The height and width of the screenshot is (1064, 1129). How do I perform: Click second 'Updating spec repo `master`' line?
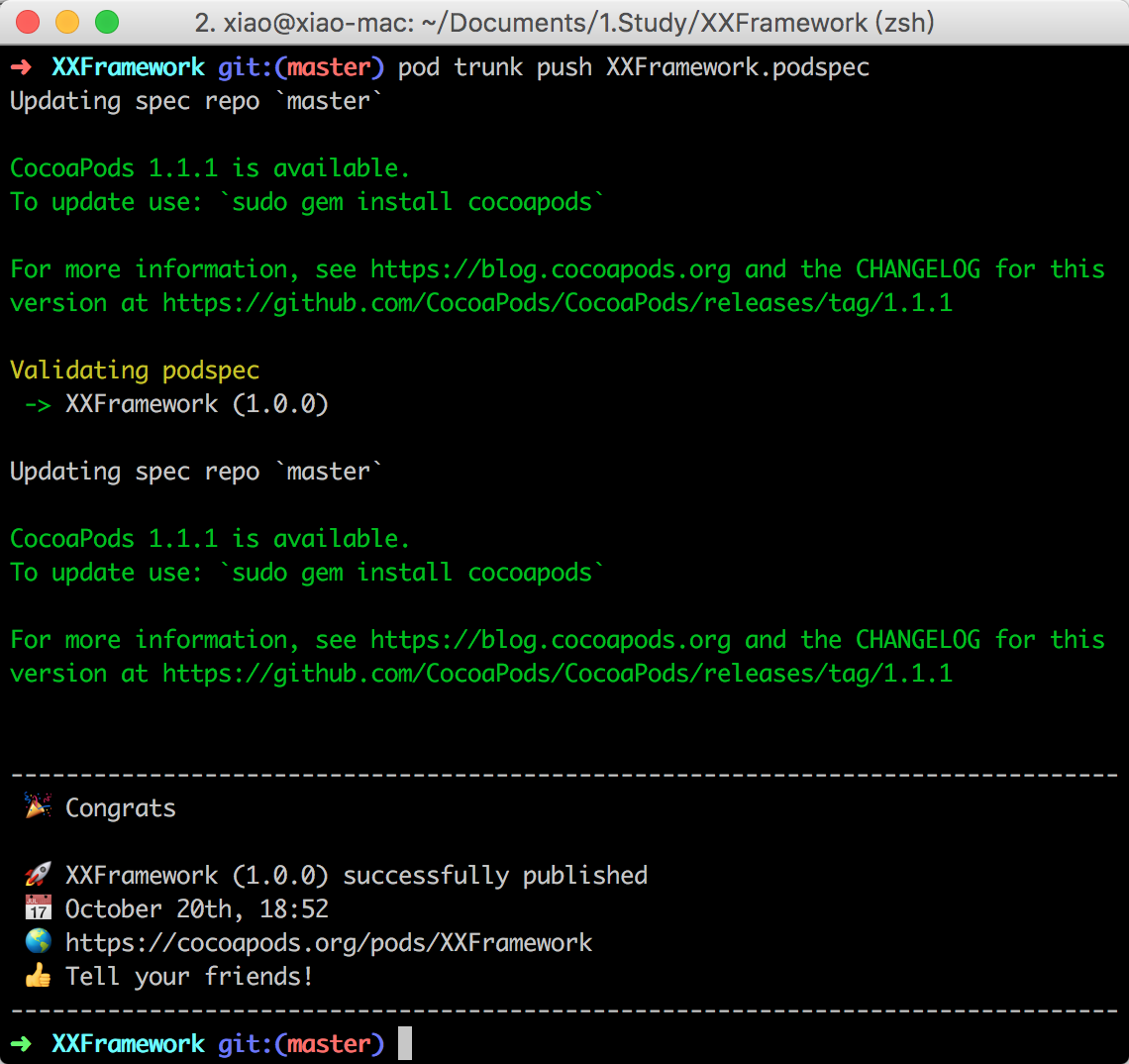point(195,472)
